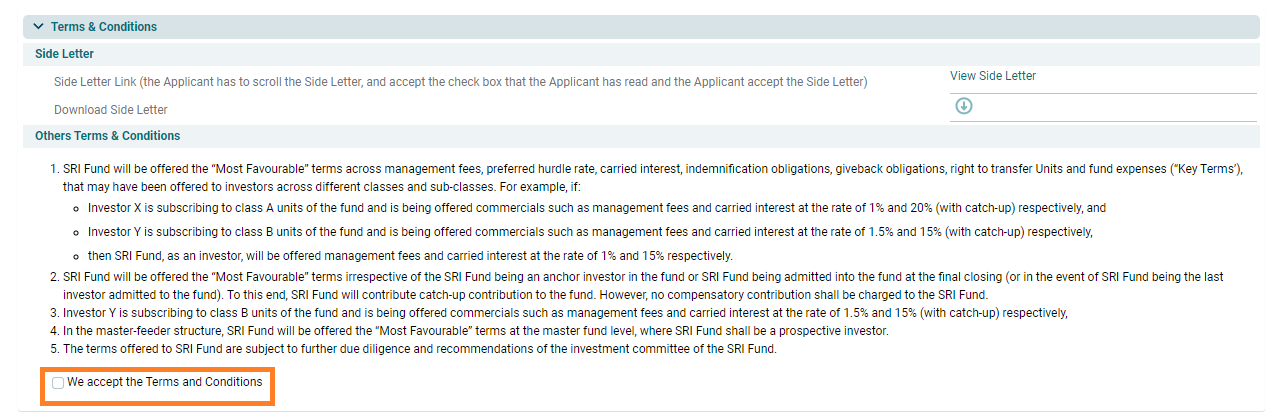Click the download Side Letter arrow icon
1287x412 pixels.
(x=964, y=106)
